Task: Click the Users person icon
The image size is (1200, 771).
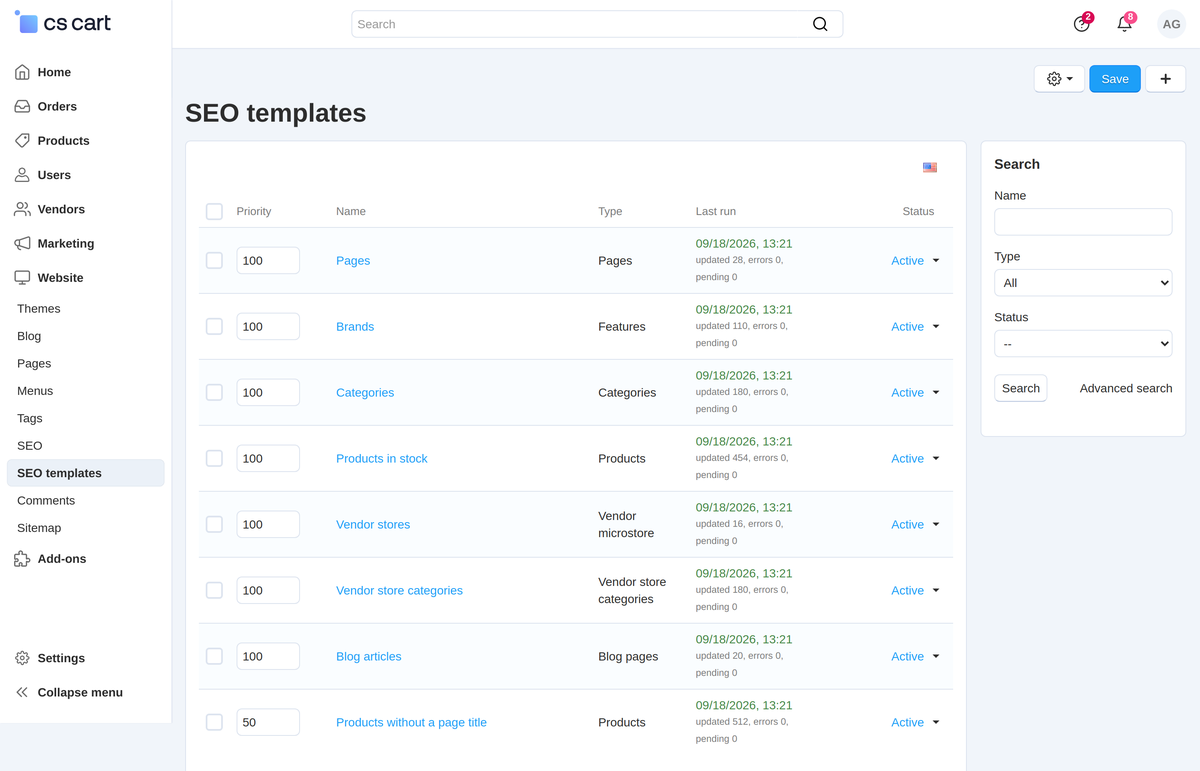Action: click(22, 174)
